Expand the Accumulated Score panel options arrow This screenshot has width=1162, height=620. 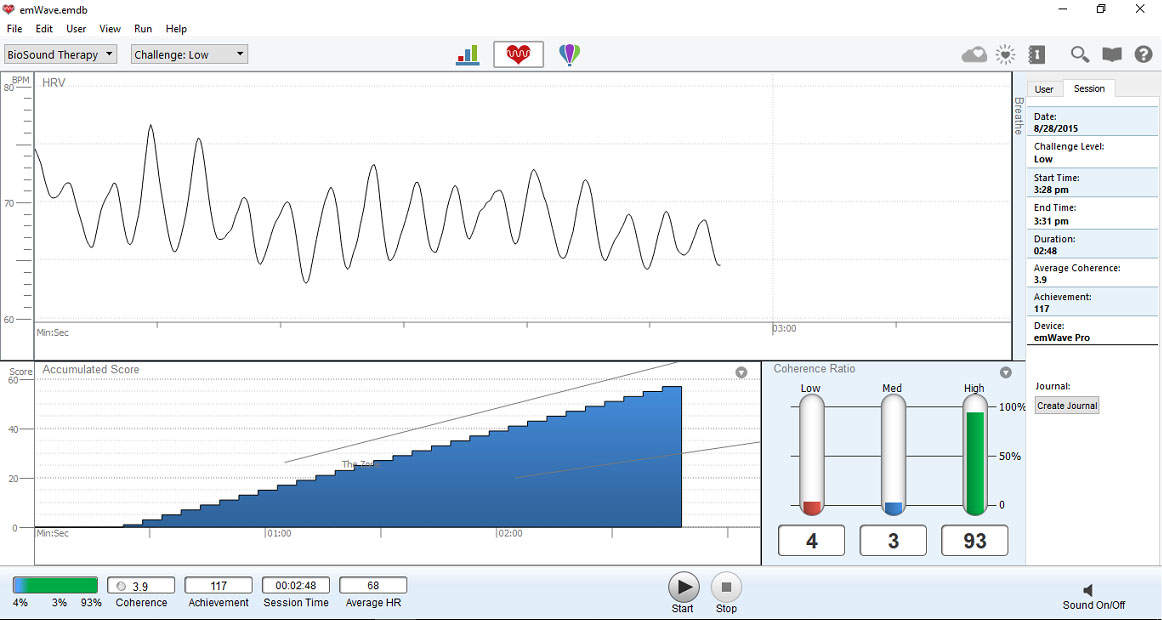(741, 372)
